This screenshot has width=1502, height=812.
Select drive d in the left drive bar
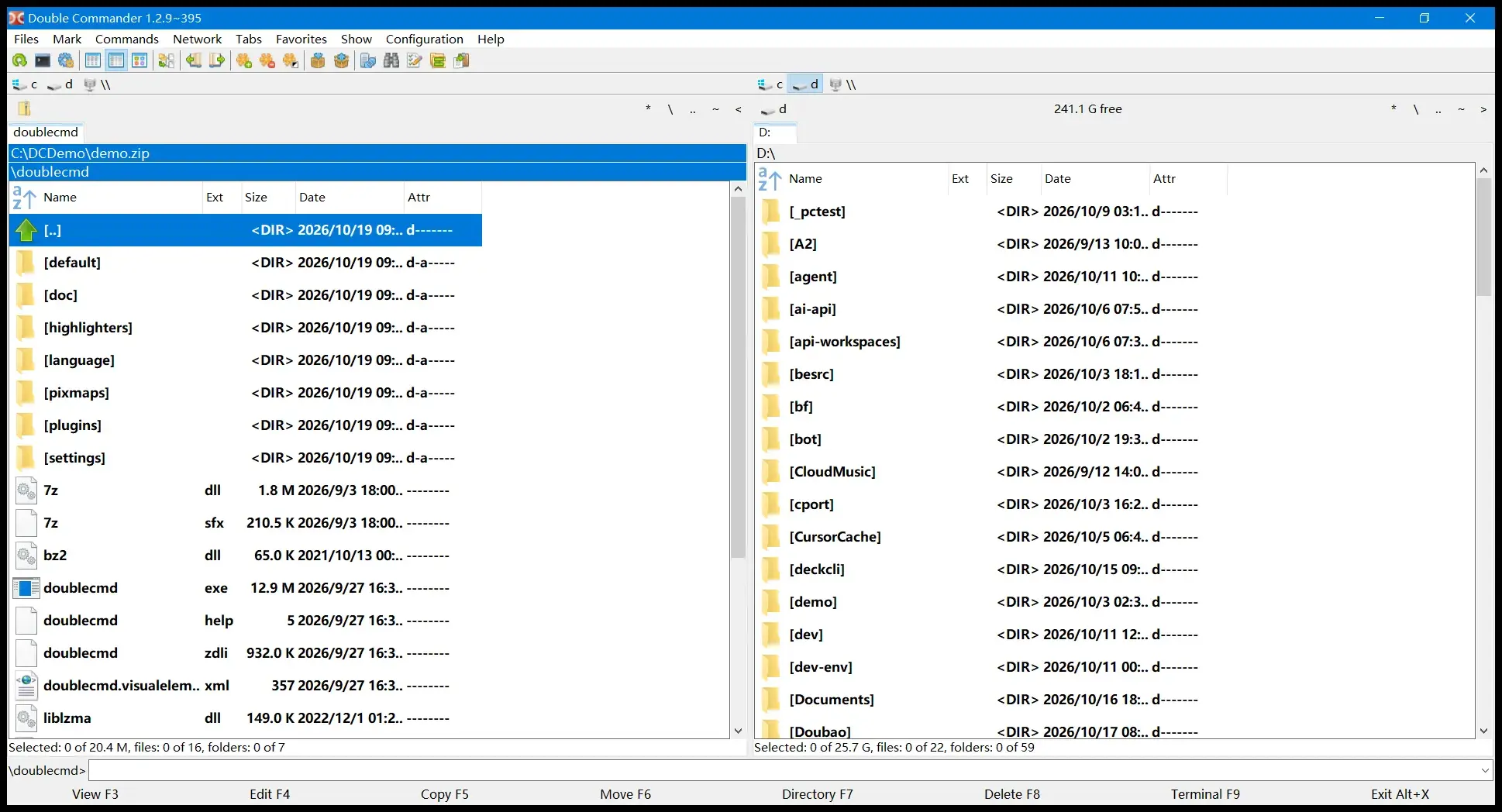coord(60,84)
